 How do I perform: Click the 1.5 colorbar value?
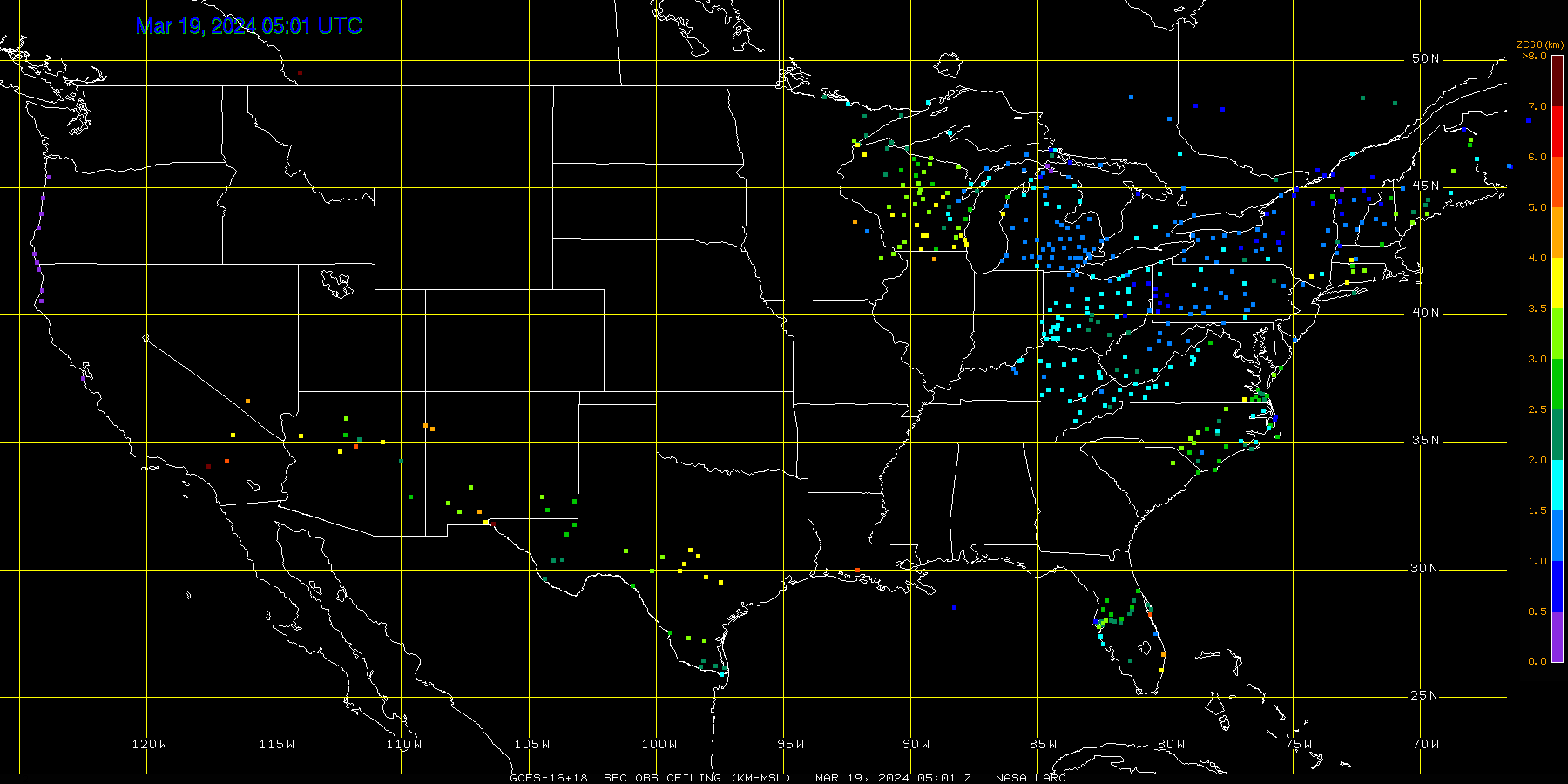(1538, 510)
